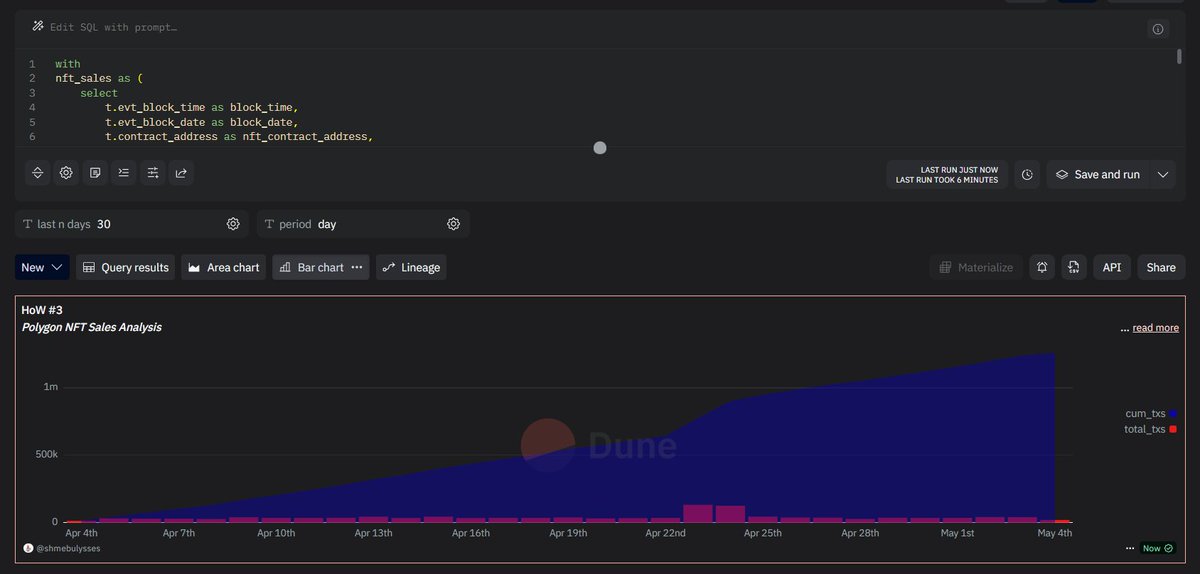Screen dimensions: 1200x574
Task: Click the 1m y-axis label
Action: coord(50,387)
